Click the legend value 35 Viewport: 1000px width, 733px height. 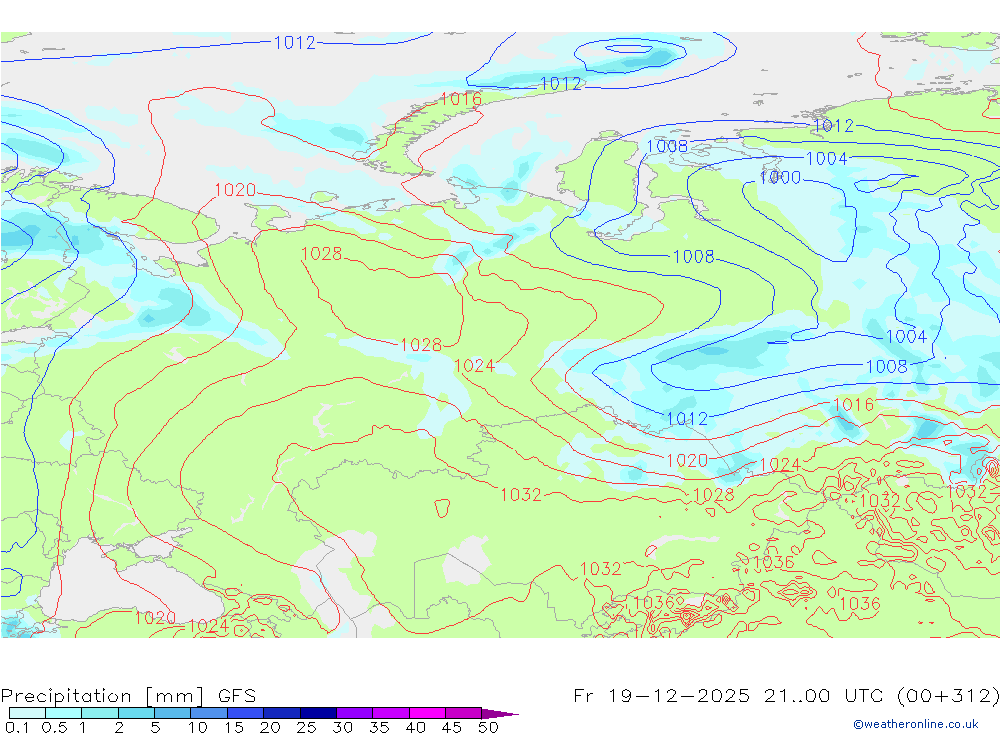click(x=379, y=727)
